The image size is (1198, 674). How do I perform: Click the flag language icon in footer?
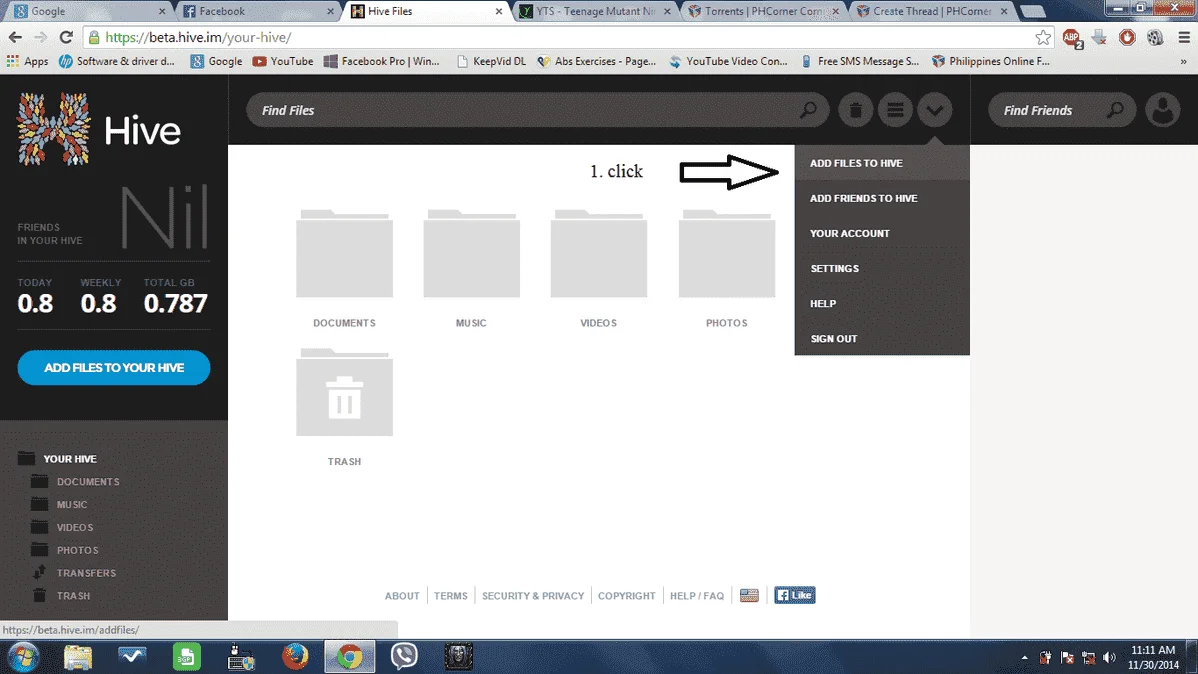pos(750,595)
